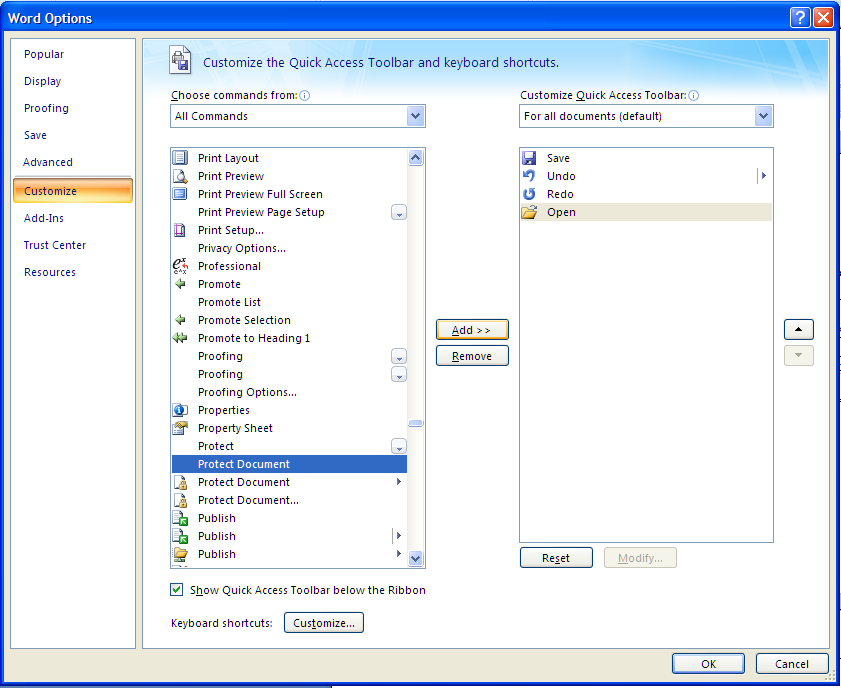The height and width of the screenshot is (688, 841).
Task: Click the padlock icon beside Protect Document...
Action: [181, 482]
